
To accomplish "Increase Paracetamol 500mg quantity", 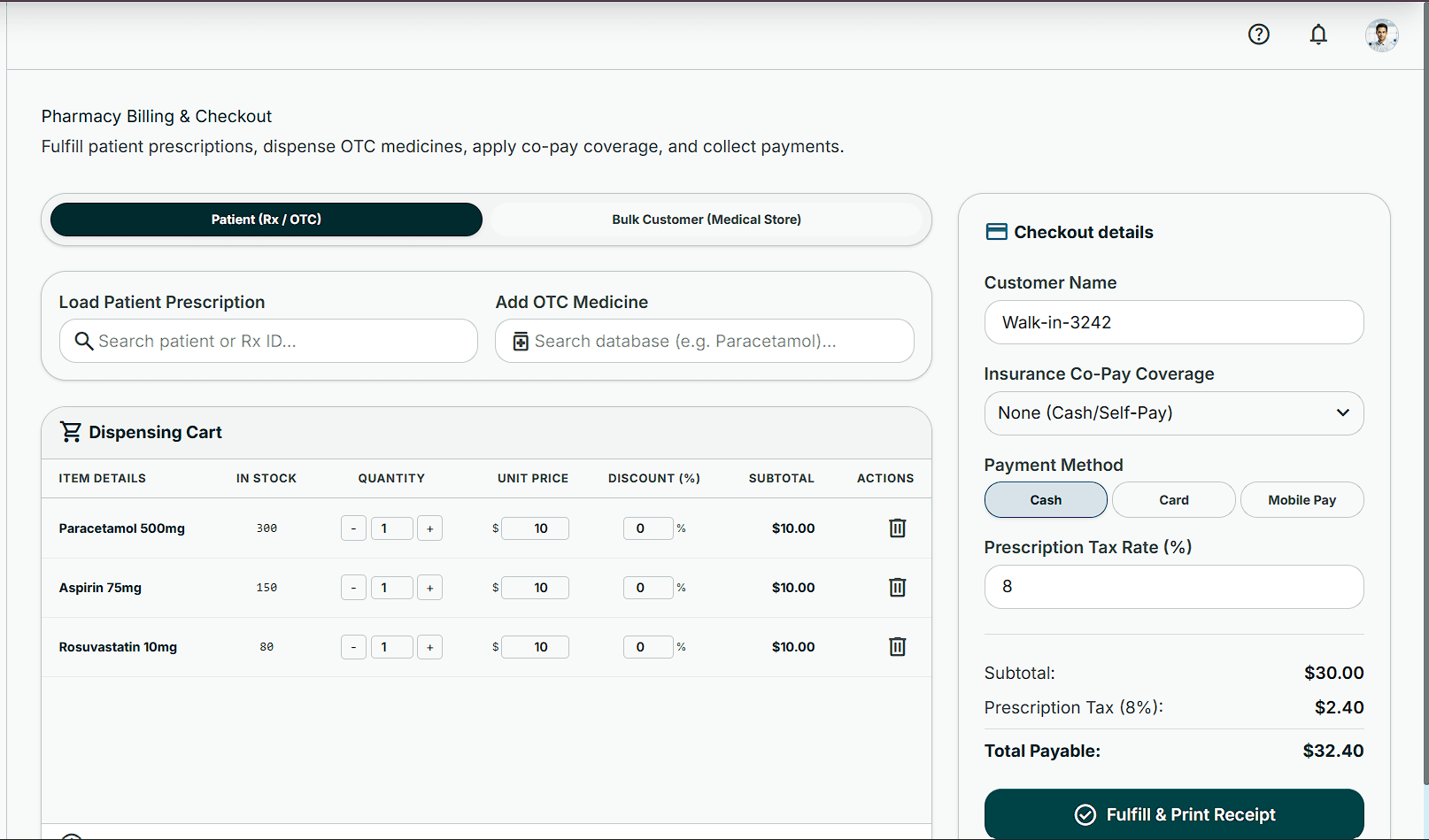I will pos(429,528).
